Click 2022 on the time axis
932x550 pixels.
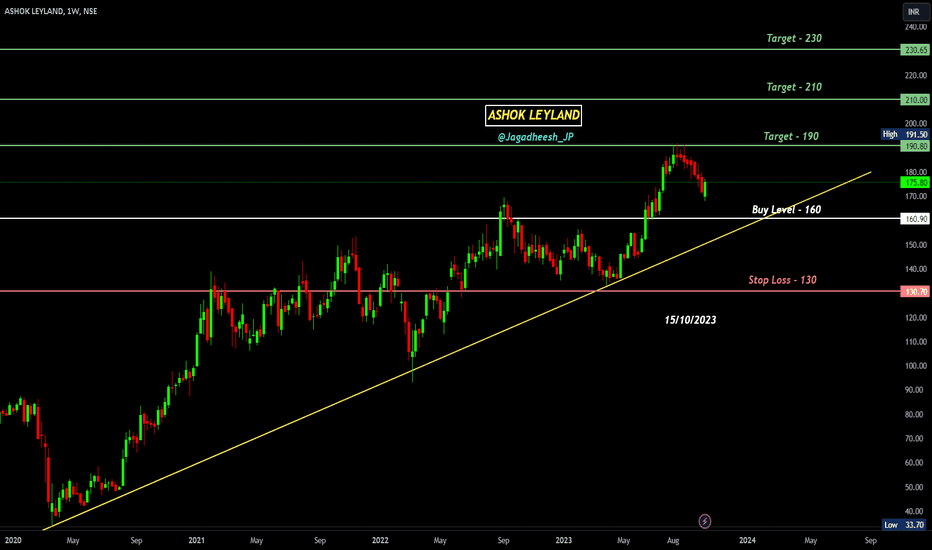click(380, 540)
